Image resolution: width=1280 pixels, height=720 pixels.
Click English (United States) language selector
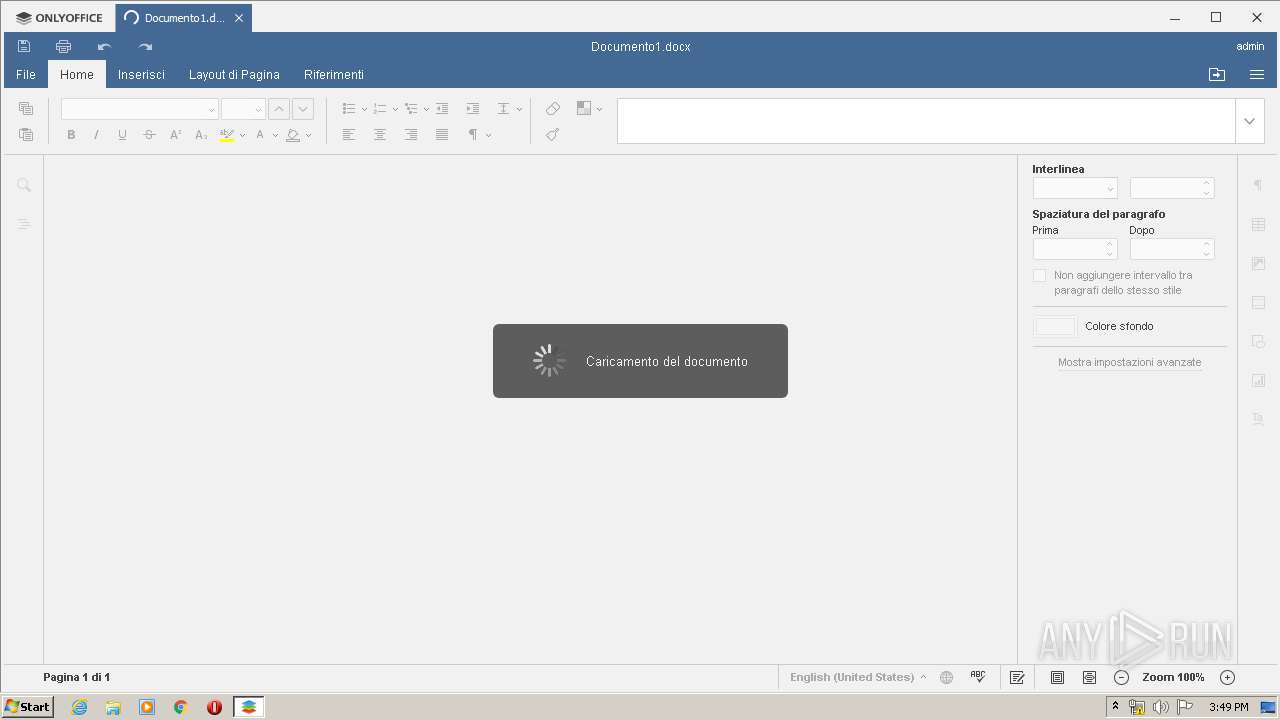click(858, 677)
